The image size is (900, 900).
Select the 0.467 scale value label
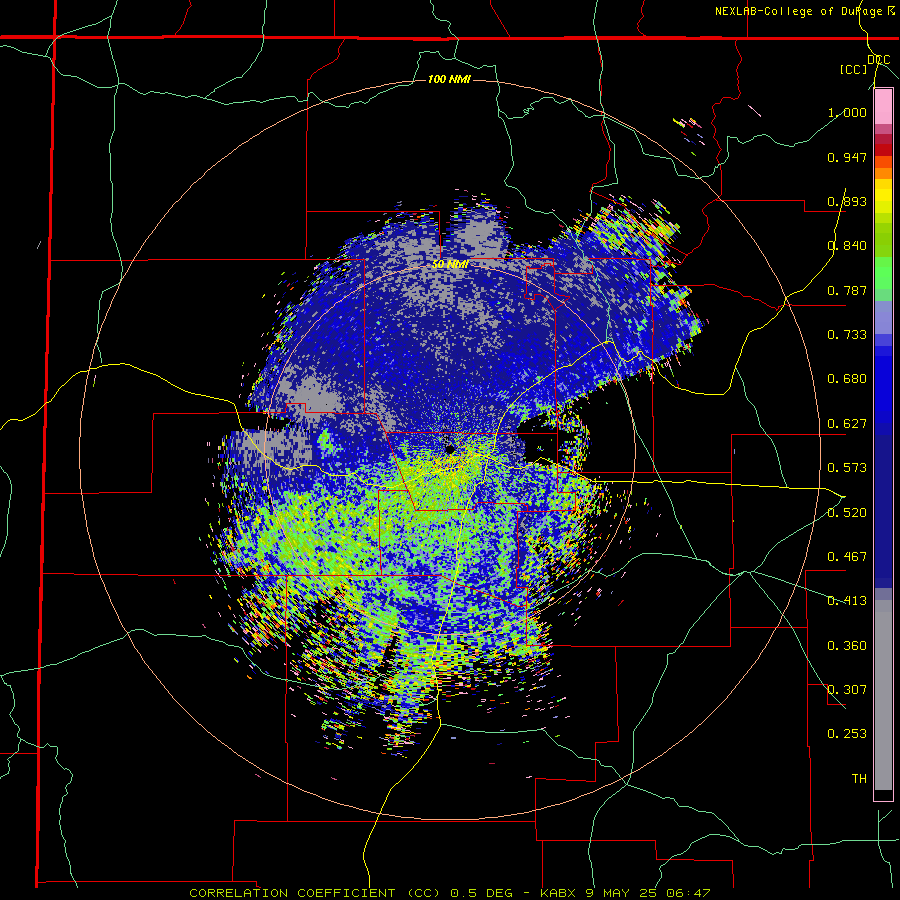click(x=847, y=557)
